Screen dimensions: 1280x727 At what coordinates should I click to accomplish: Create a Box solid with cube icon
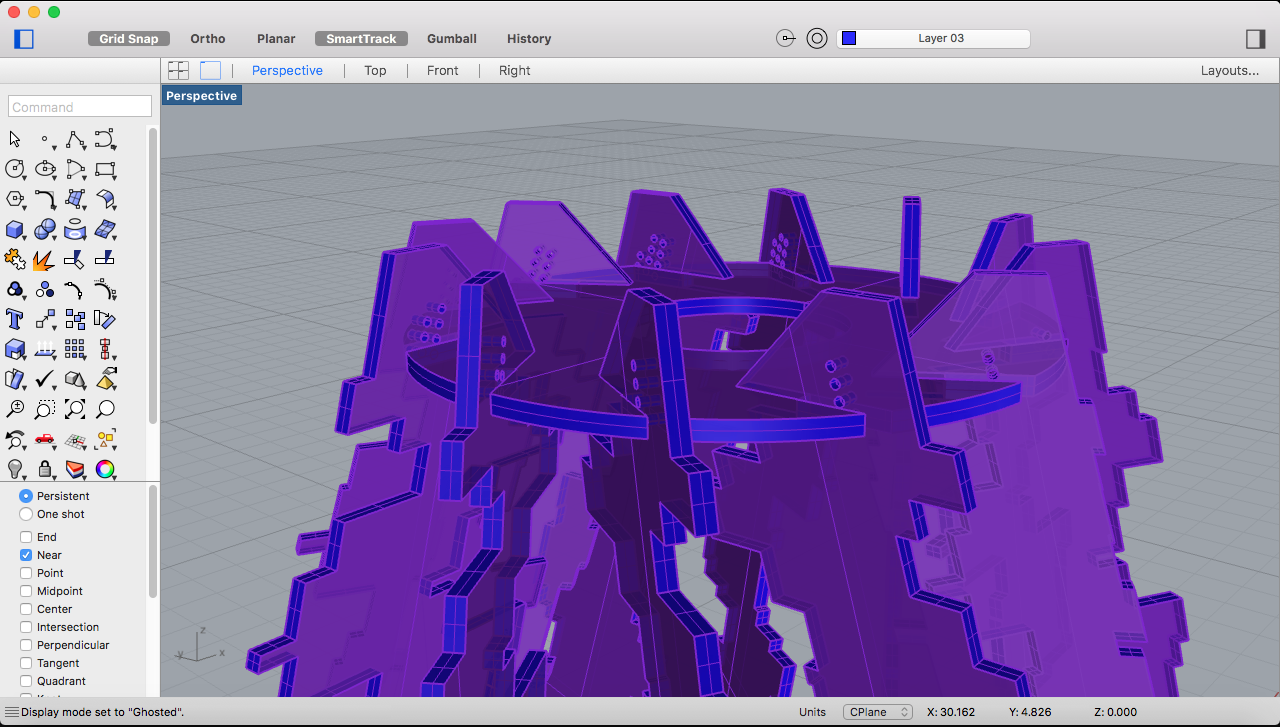[x=15, y=229]
